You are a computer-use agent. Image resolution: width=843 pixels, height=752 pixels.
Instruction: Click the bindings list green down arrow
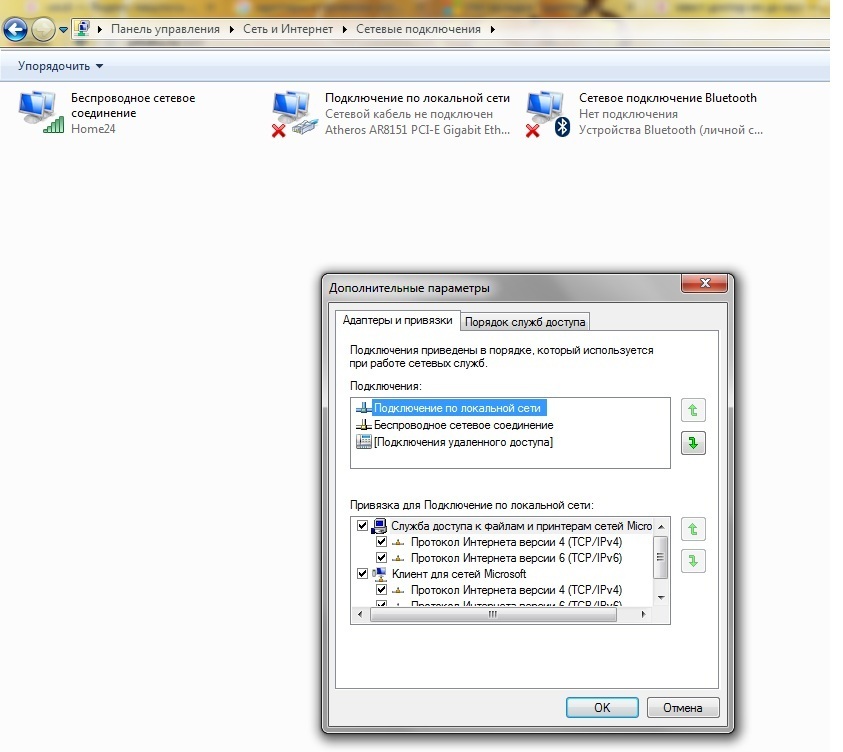pyautogui.click(x=692, y=562)
